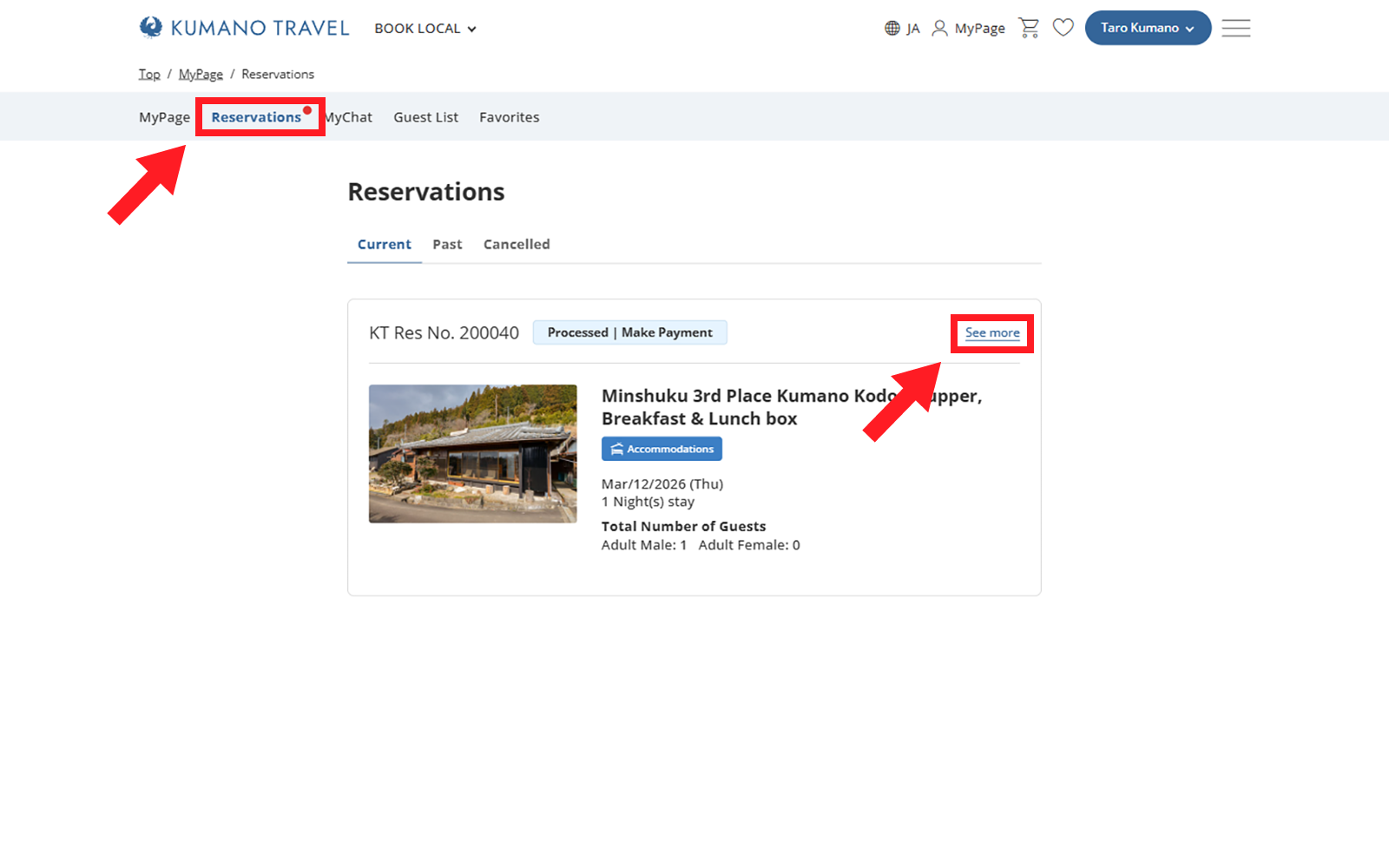Viewport: 1389px width, 868px height.
Task: Select the Current reservations tab
Action: (x=384, y=245)
